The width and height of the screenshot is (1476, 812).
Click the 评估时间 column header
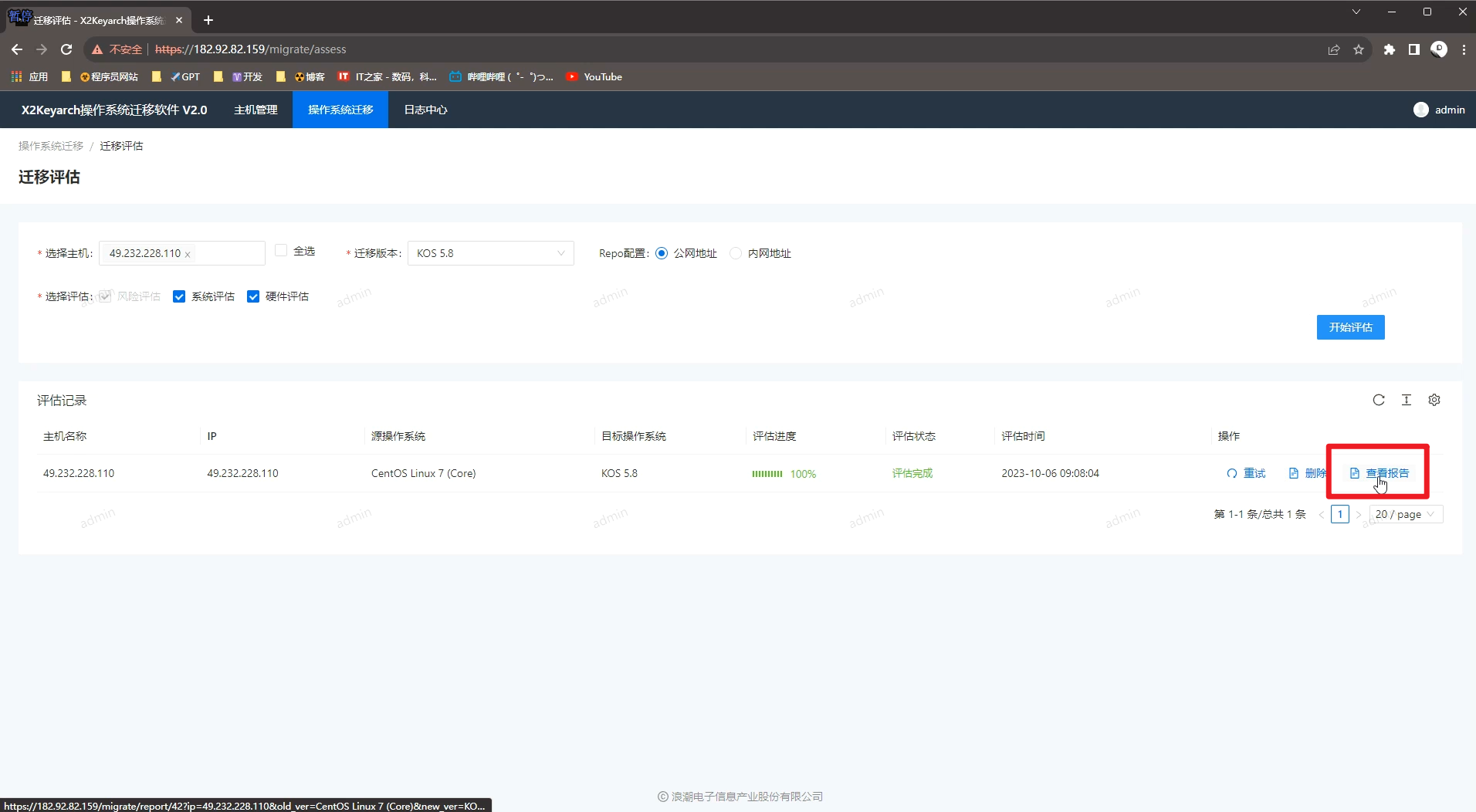click(1023, 436)
